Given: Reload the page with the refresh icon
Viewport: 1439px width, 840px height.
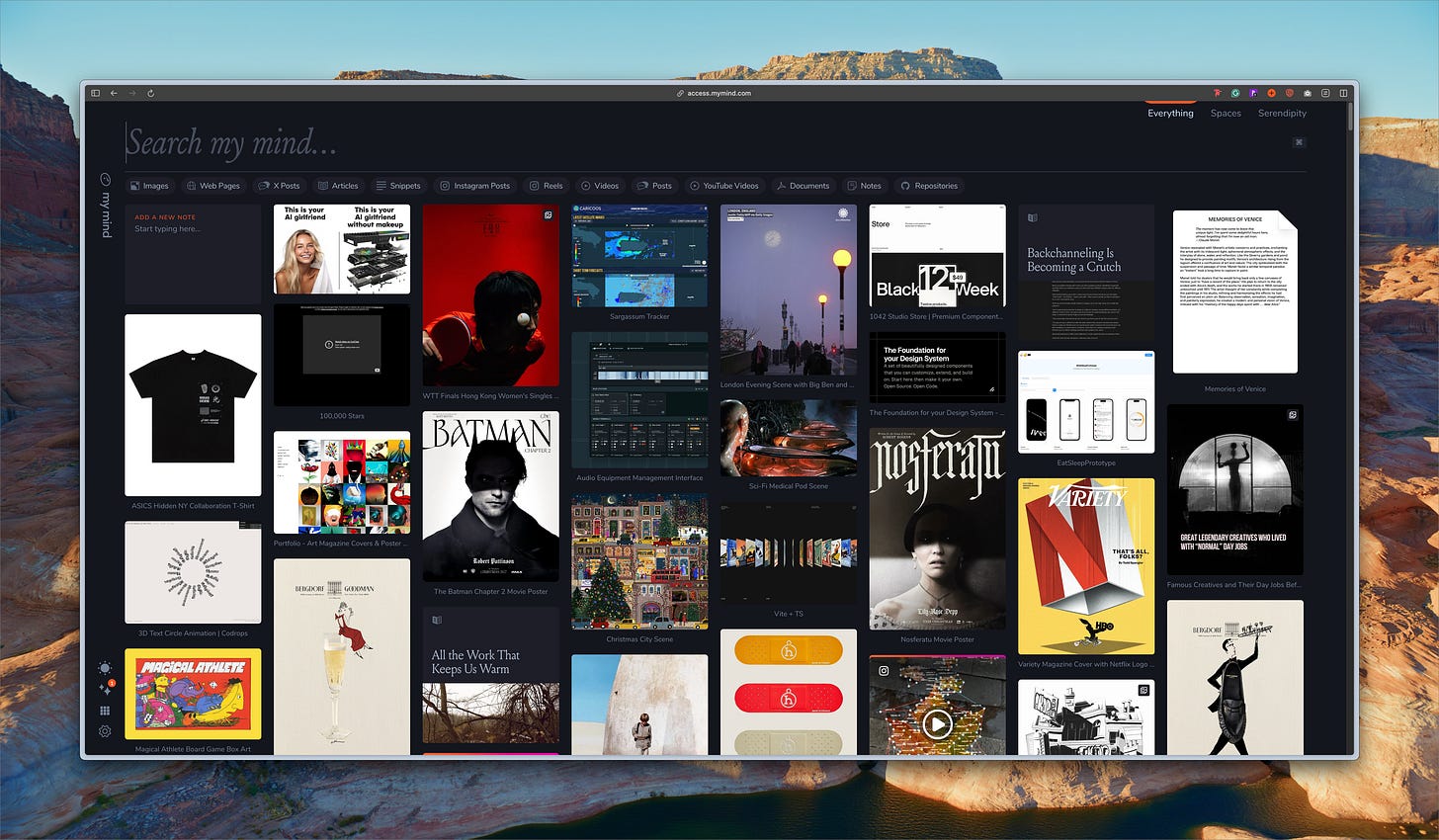Looking at the screenshot, I should pos(150,93).
